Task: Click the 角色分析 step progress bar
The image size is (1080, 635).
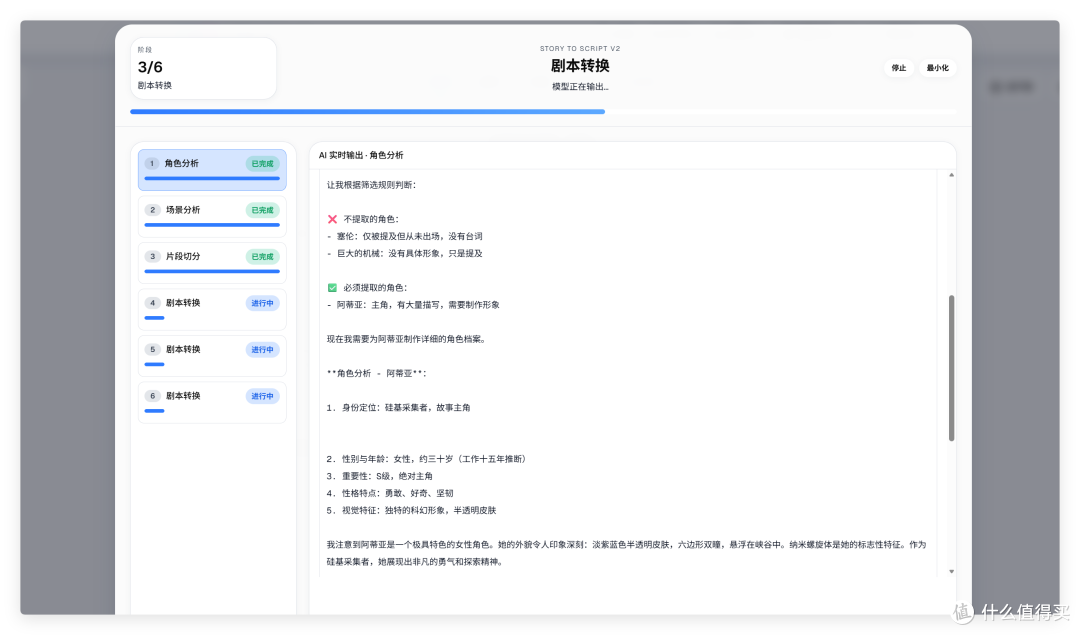Action: pyautogui.click(x=212, y=178)
